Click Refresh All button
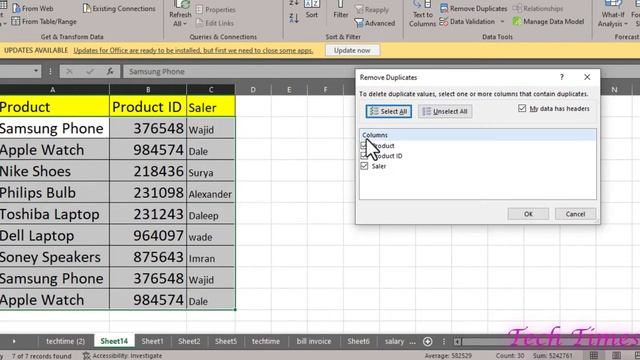 [x=180, y=15]
